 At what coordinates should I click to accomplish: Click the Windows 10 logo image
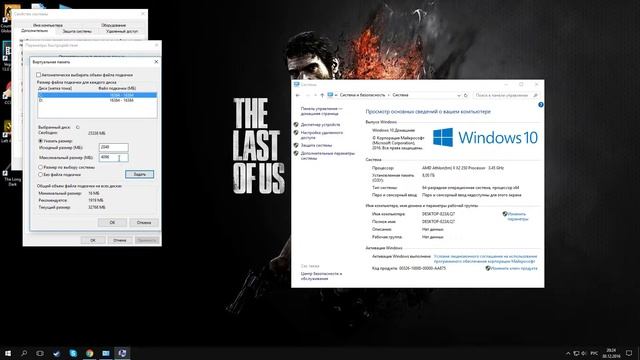point(485,138)
